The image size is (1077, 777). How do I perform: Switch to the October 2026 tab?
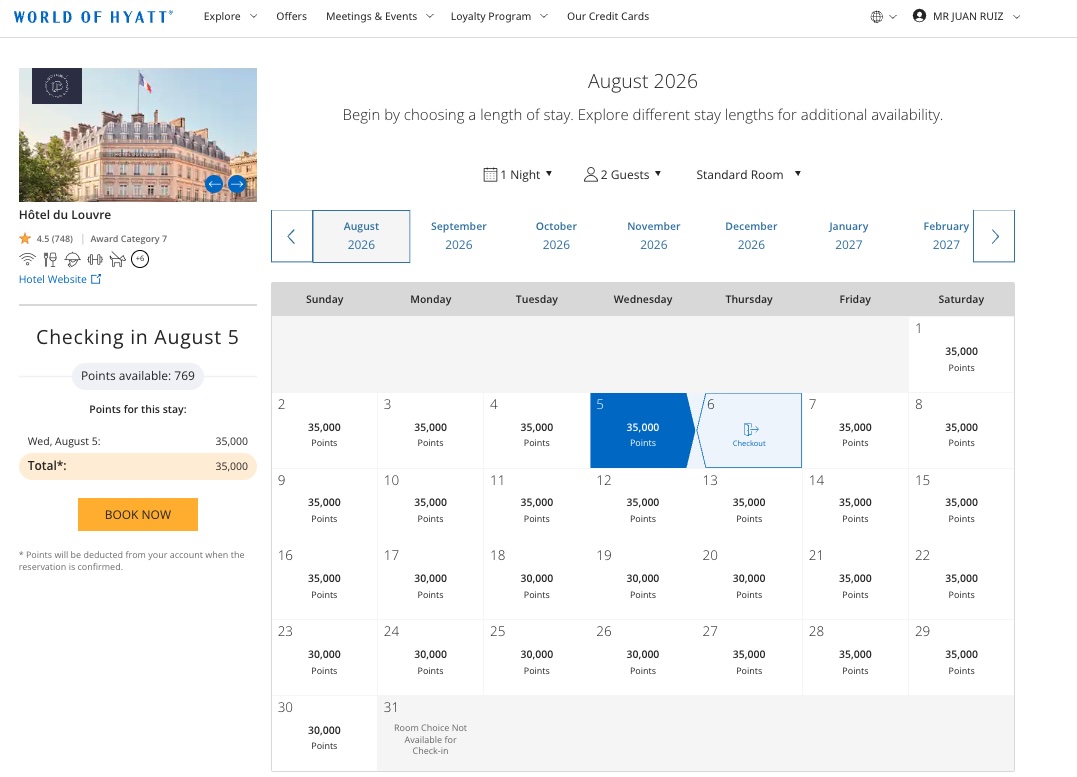(x=556, y=236)
